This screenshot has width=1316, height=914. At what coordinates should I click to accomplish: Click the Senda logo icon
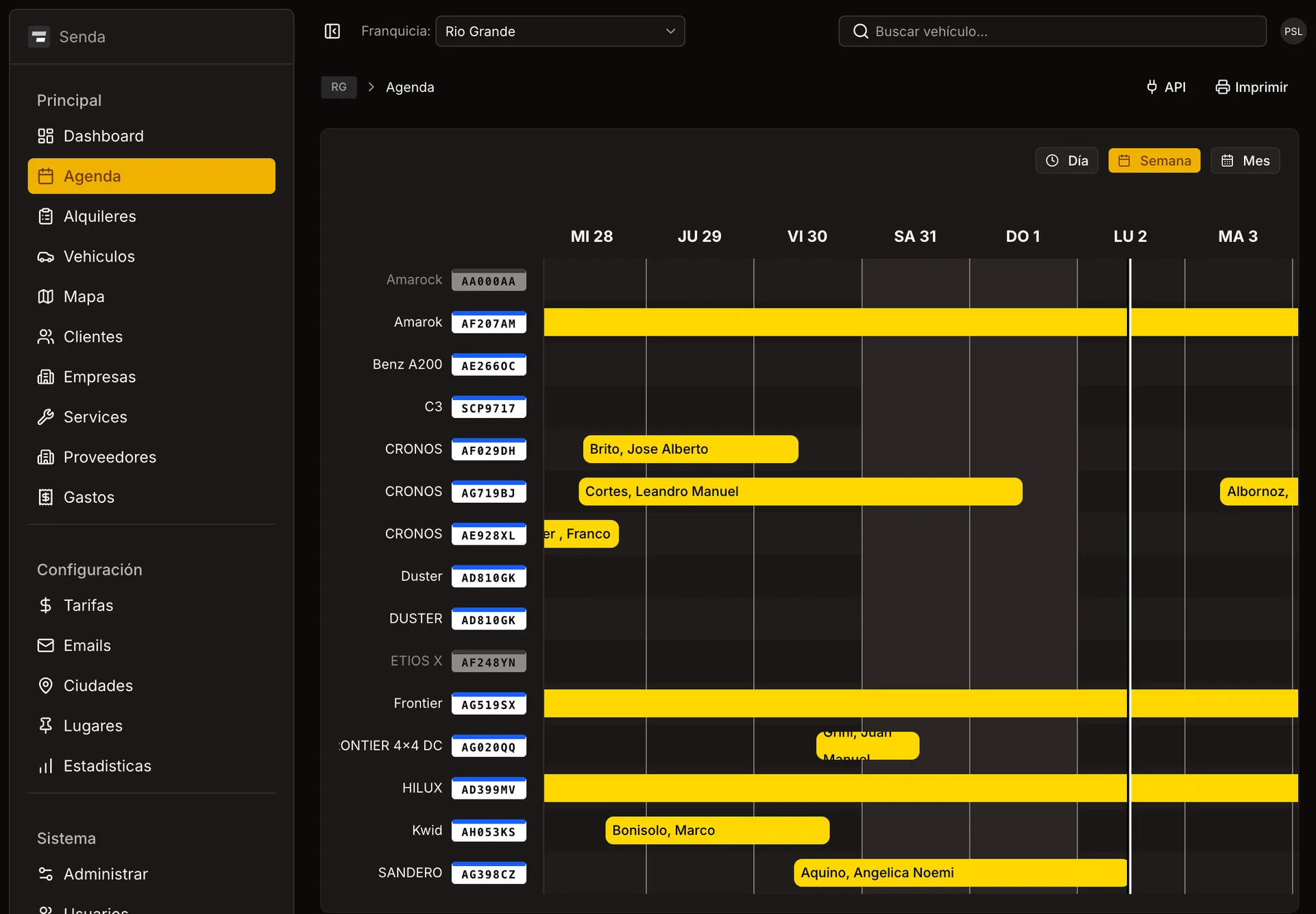pyautogui.click(x=39, y=36)
